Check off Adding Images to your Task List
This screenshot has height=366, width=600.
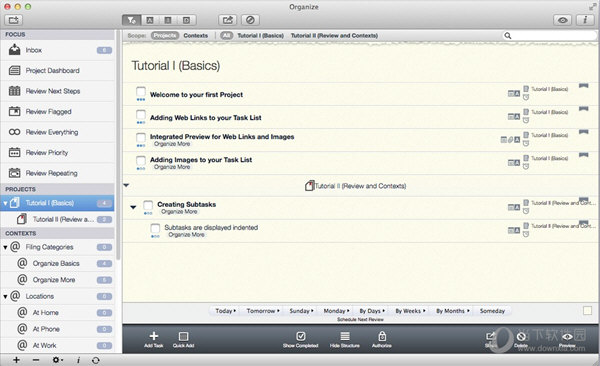click(x=141, y=160)
